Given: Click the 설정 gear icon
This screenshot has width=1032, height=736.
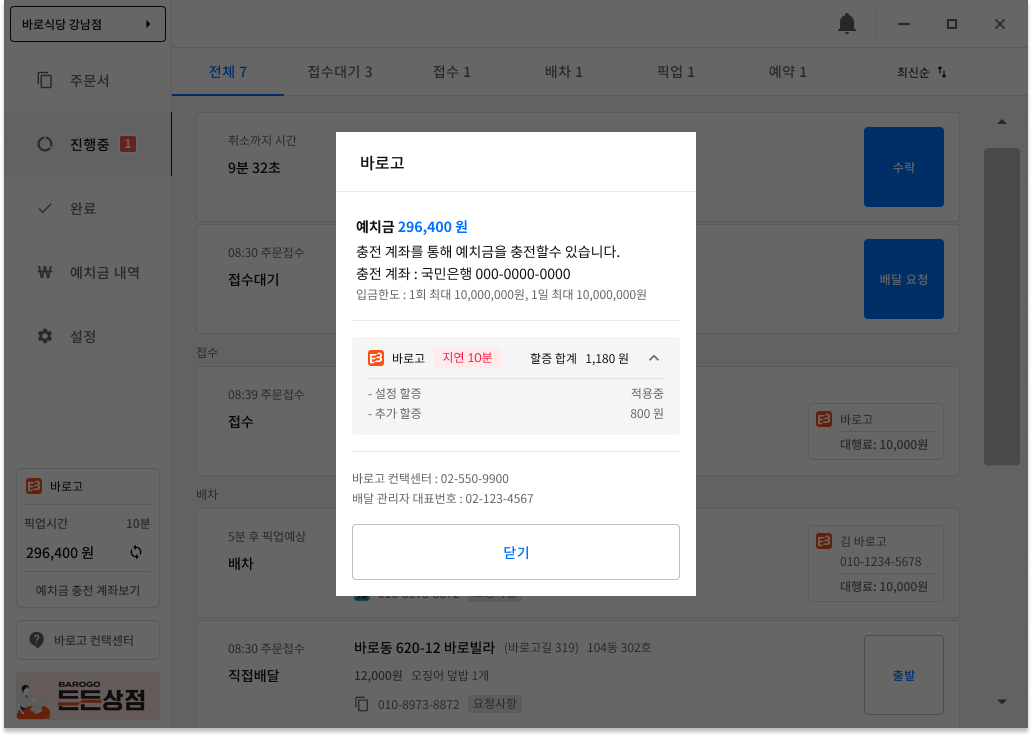Looking at the screenshot, I should (45, 336).
